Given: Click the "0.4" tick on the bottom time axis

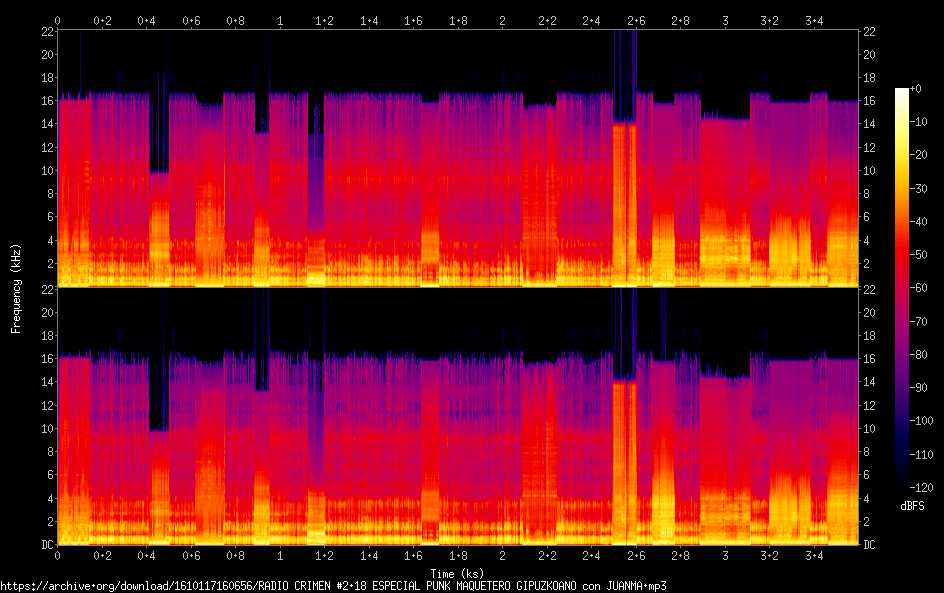Looking at the screenshot, I should coord(146,556).
